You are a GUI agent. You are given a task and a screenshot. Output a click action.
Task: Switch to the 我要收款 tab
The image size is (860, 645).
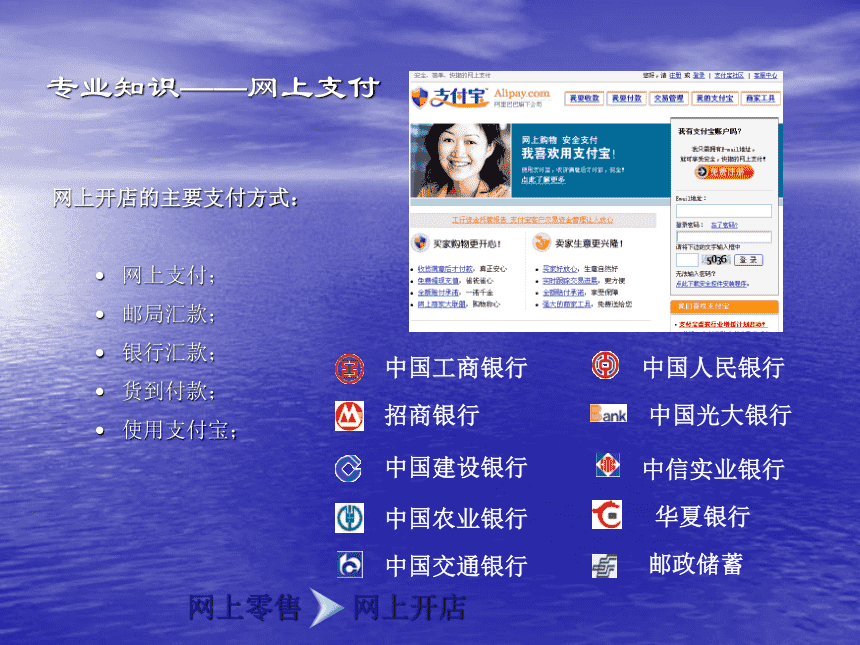pos(584,98)
